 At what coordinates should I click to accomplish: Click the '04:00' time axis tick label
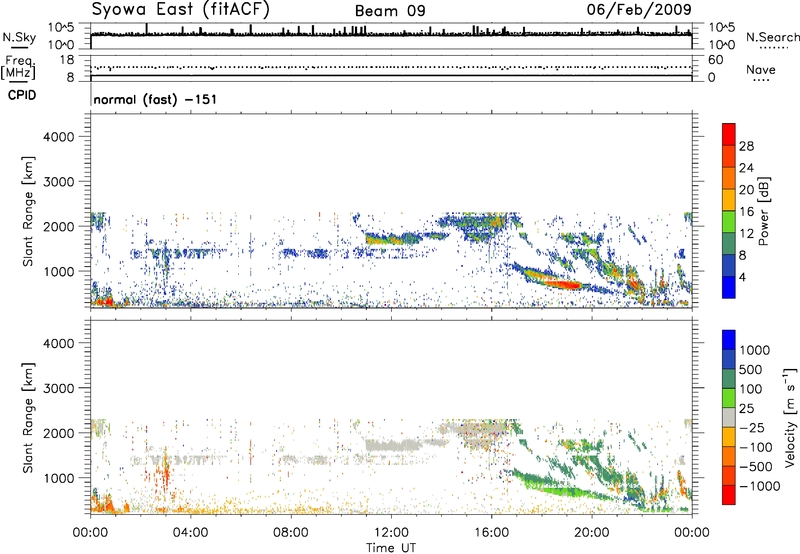[190, 533]
